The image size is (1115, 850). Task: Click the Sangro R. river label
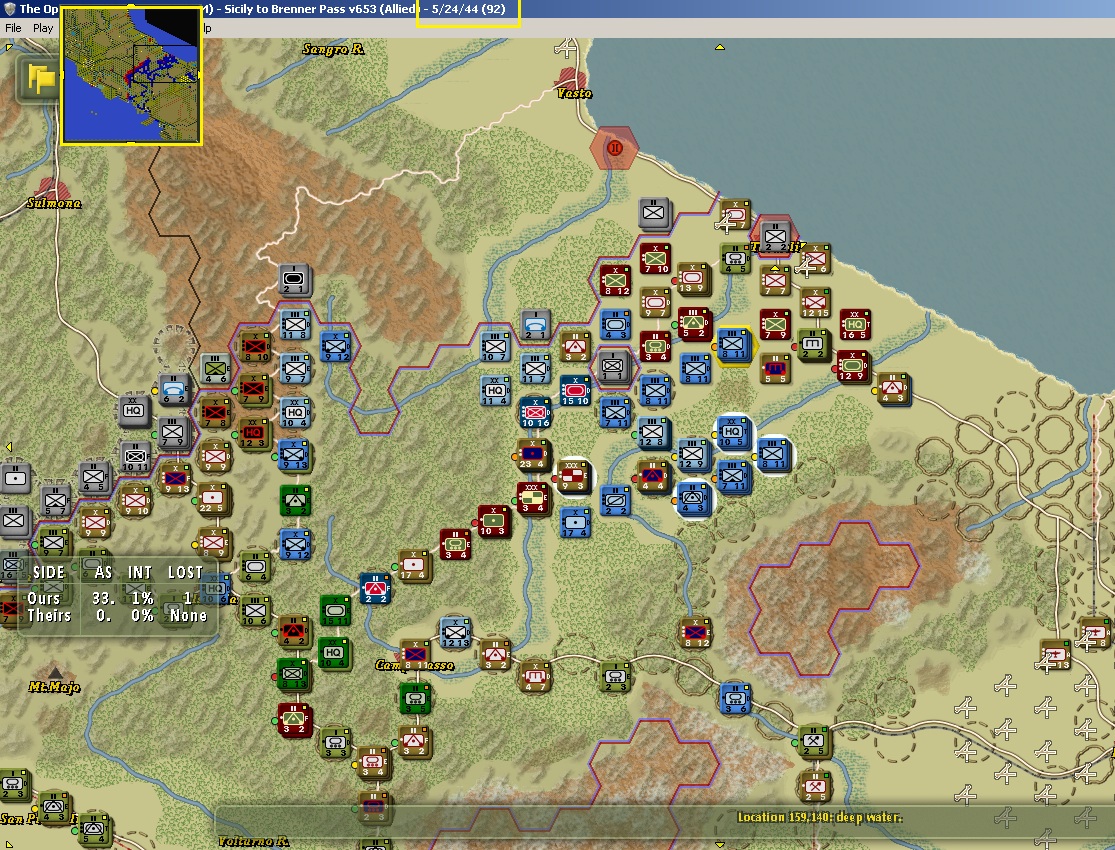point(333,49)
